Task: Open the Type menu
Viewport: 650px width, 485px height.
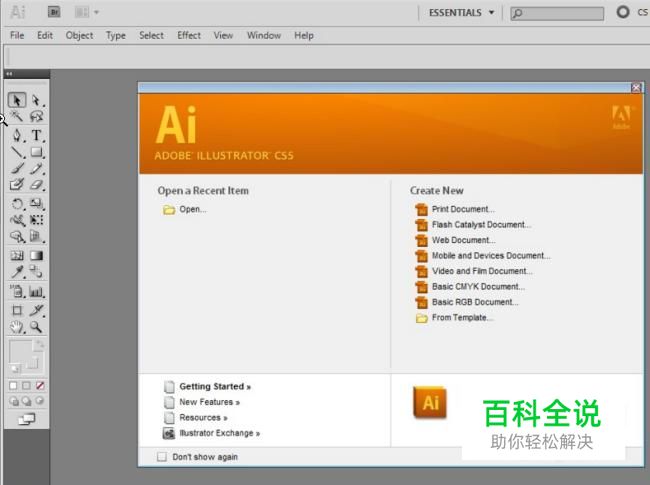Action: pyautogui.click(x=116, y=36)
